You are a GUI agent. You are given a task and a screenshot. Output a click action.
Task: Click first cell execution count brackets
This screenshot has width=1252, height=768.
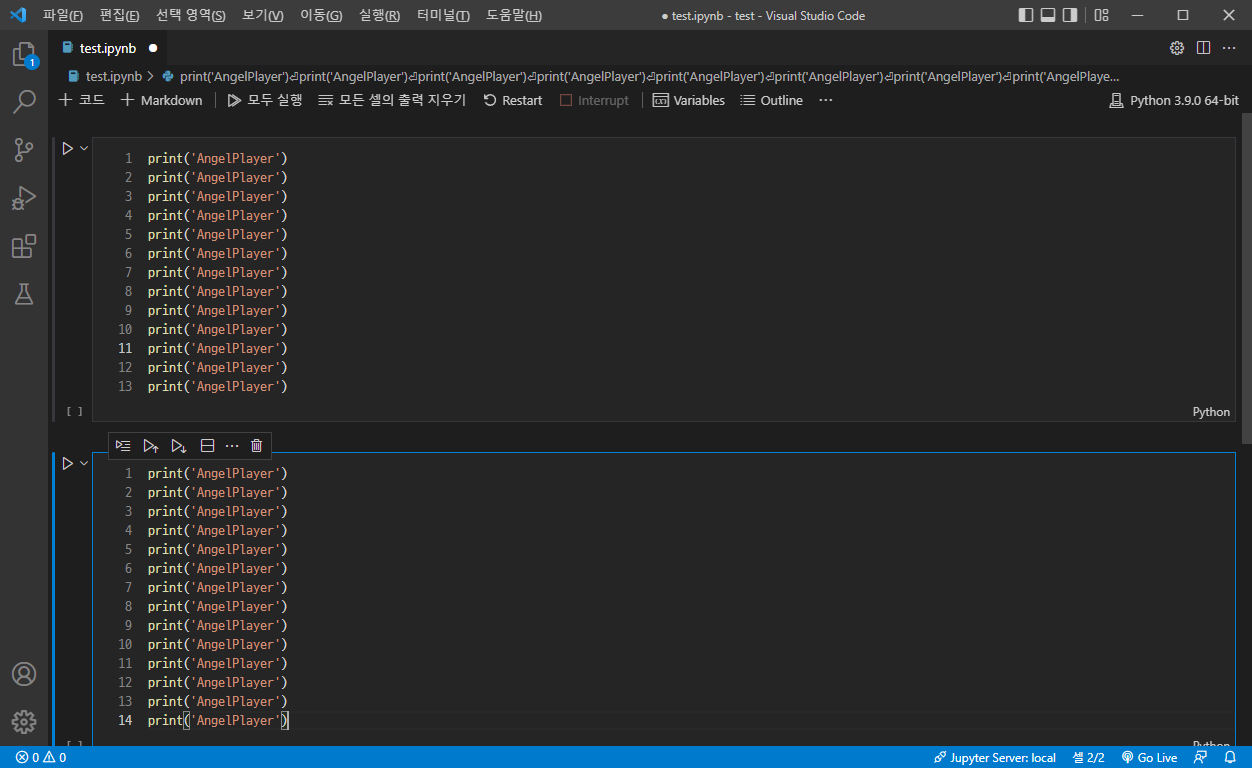click(x=74, y=411)
